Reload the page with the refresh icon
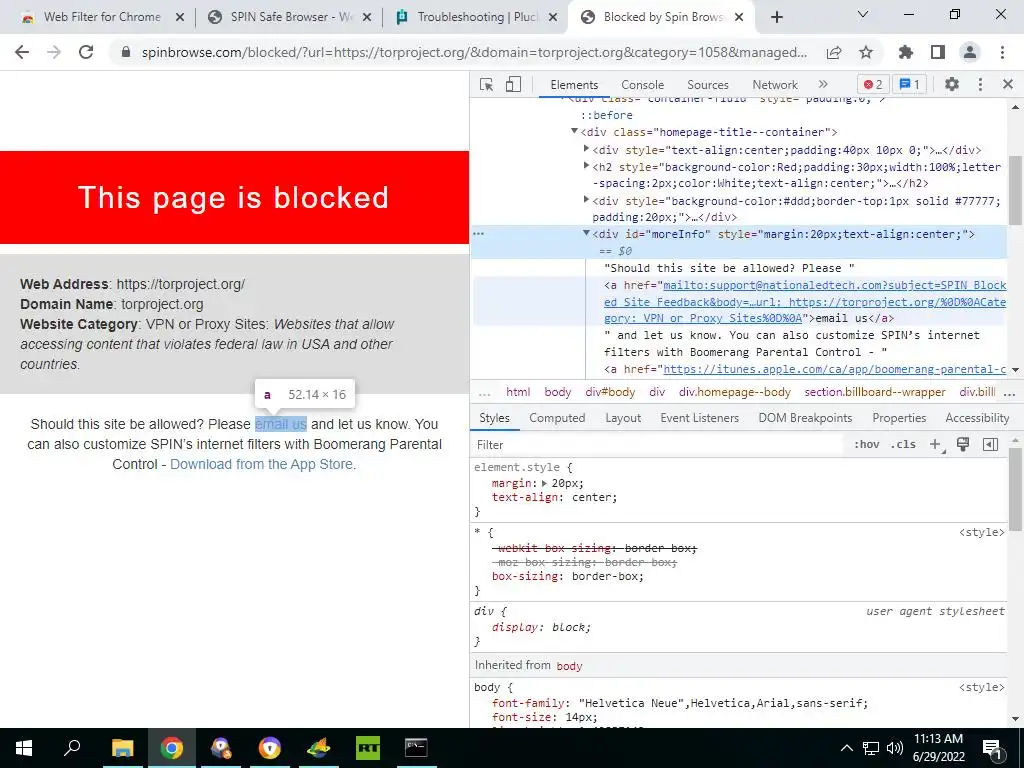Image resolution: width=1024 pixels, height=768 pixels. coord(86,52)
